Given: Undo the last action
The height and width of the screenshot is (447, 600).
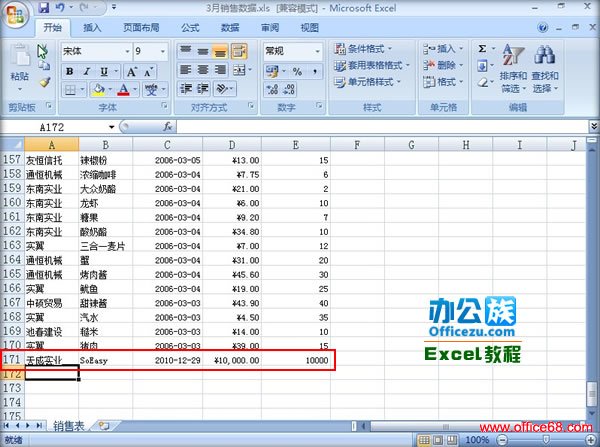Looking at the screenshot, I should point(60,7).
